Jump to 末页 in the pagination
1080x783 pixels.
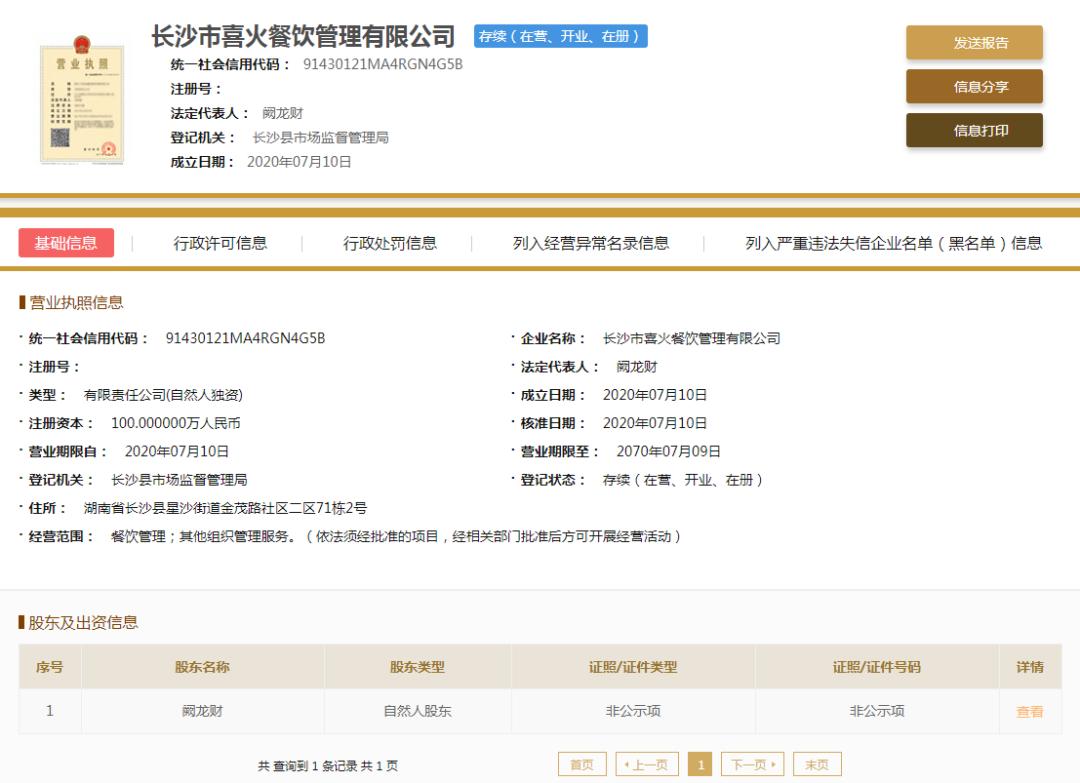(817, 764)
